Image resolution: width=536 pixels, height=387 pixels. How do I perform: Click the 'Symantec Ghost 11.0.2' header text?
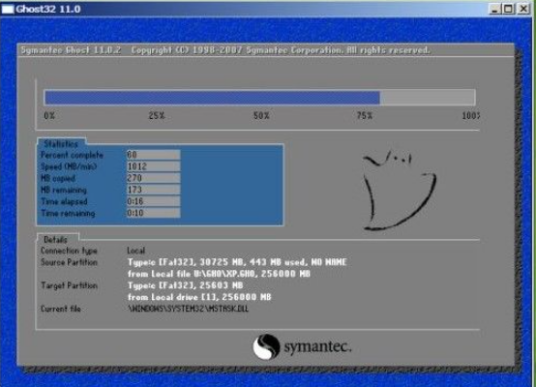[x=71, y=50]
